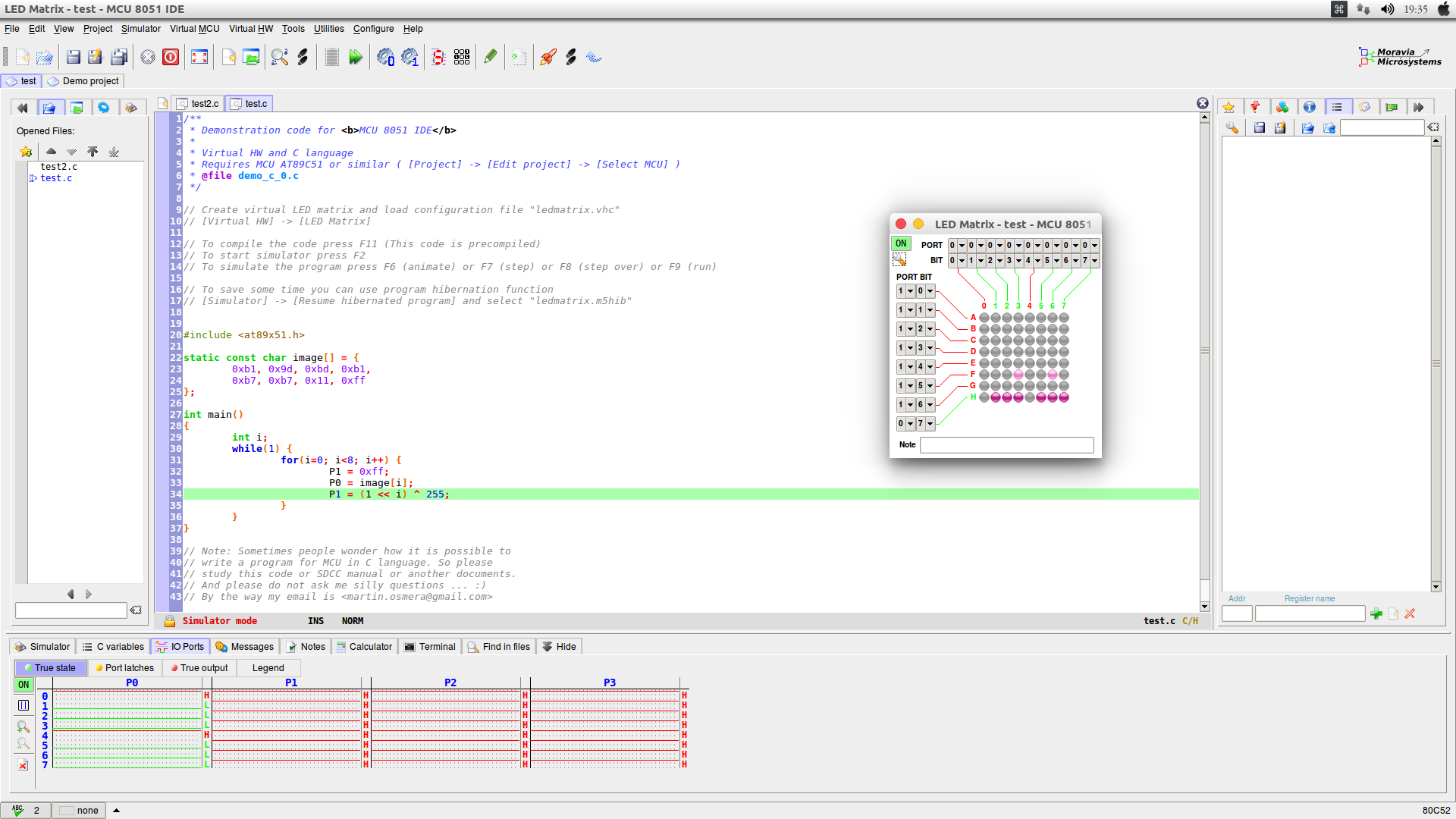This screenshot has width=1456, height=819.
Task: Click the save file floppy icon in main toolbar
Action: 74,57
